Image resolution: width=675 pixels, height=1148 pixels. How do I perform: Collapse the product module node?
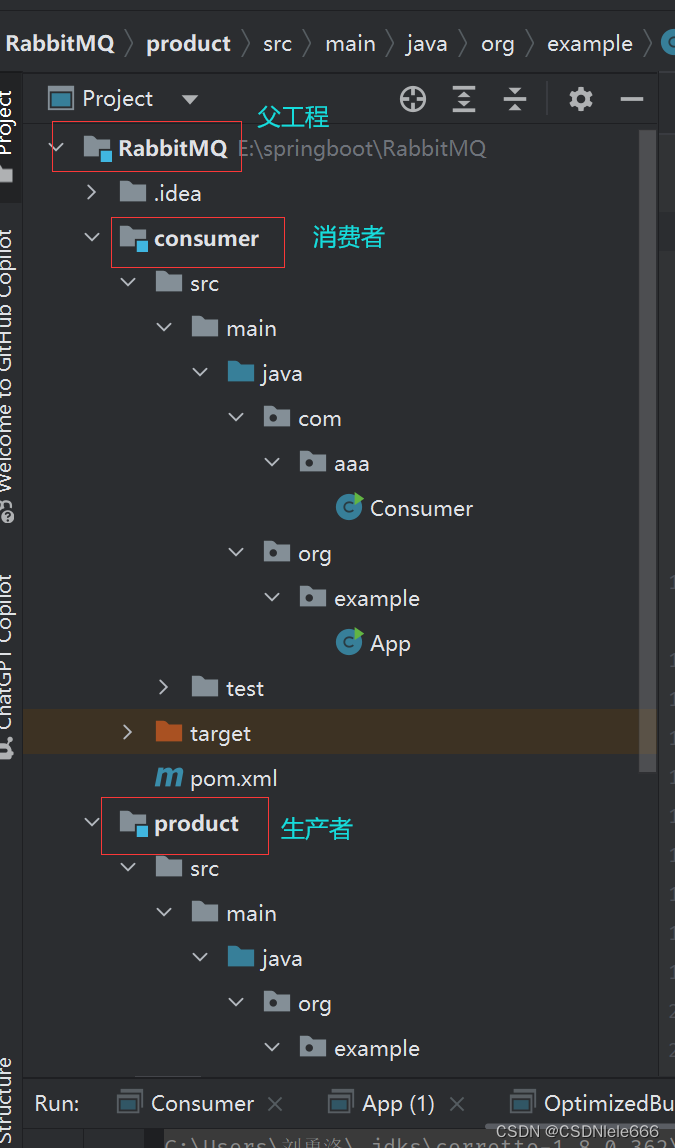point(92,822)
